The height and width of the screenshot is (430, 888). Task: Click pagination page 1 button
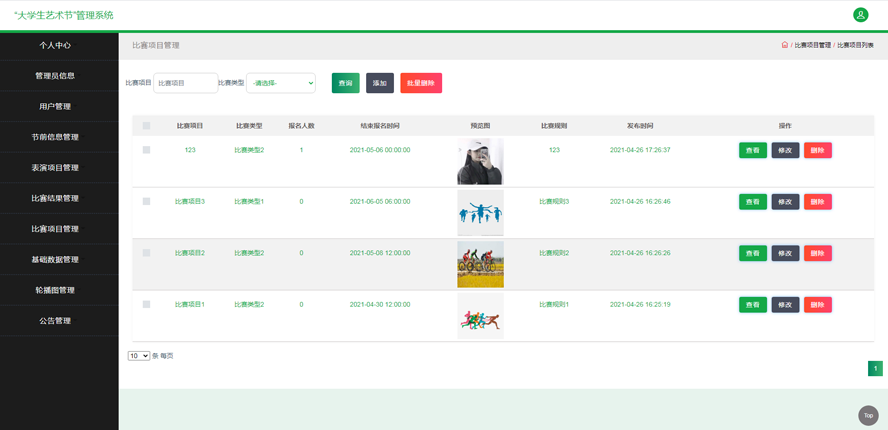pos(875,369)
